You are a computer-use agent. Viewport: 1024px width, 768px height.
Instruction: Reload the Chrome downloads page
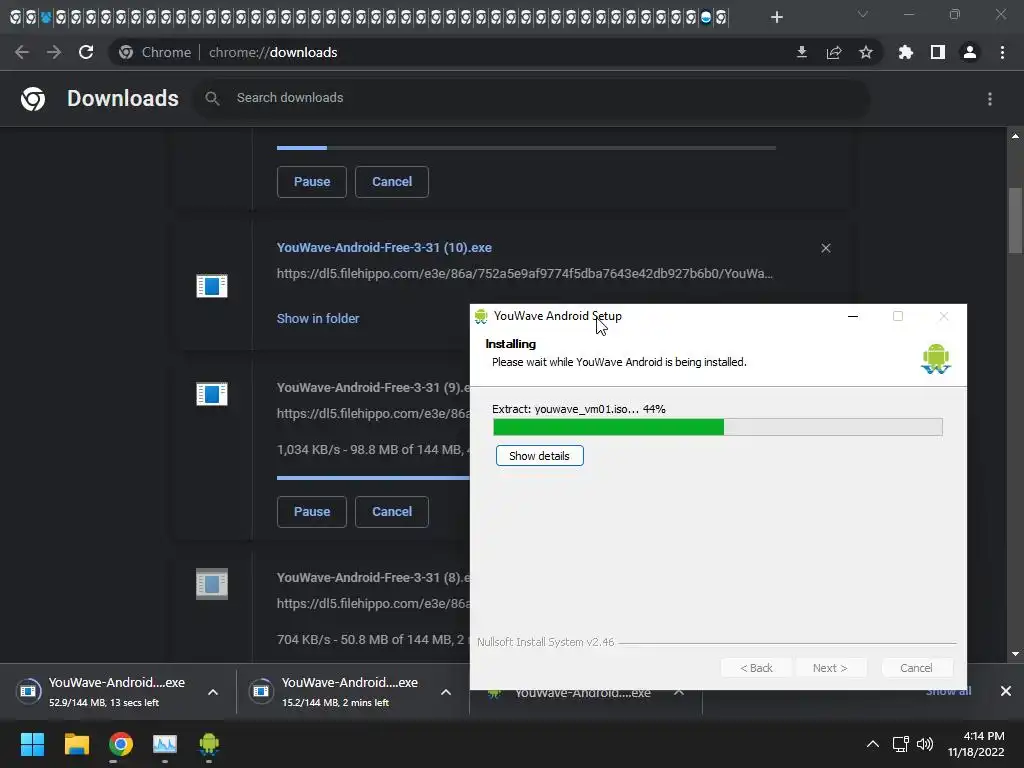point(86,52)
